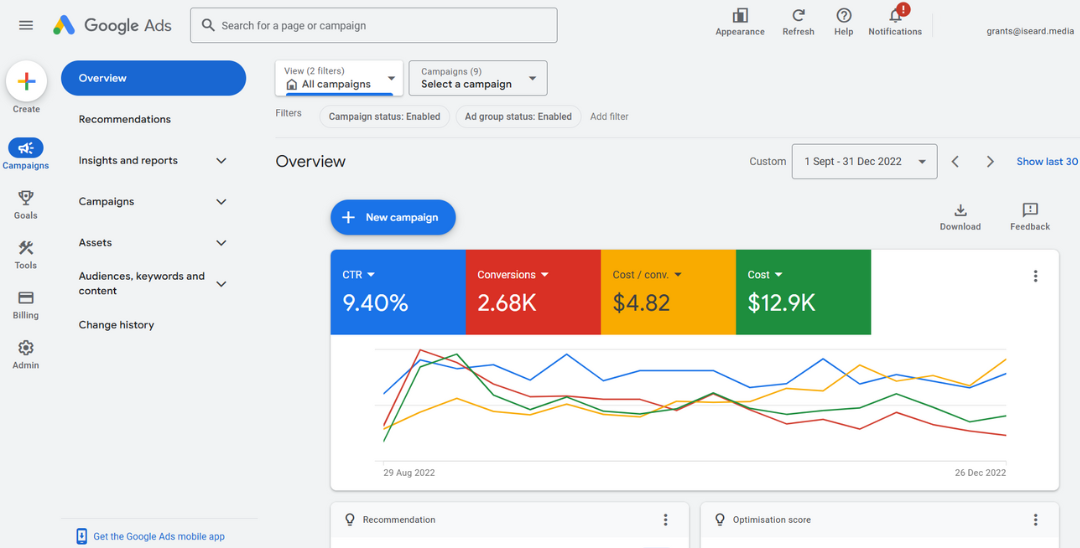Expand Insights and reports section
Viewport: 1080px width, 548px height.
221,161
